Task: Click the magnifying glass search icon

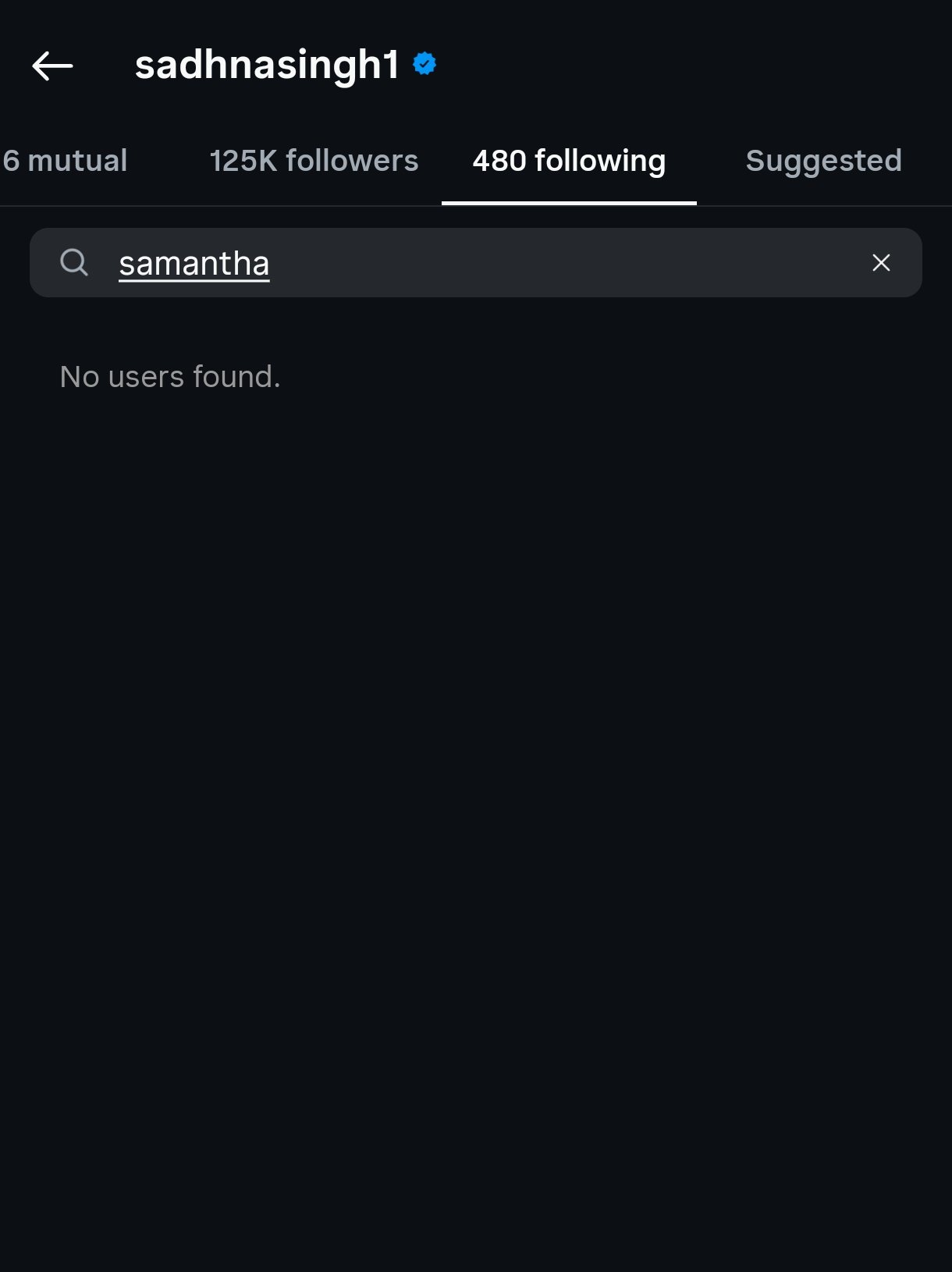Action: click(74, 262)
